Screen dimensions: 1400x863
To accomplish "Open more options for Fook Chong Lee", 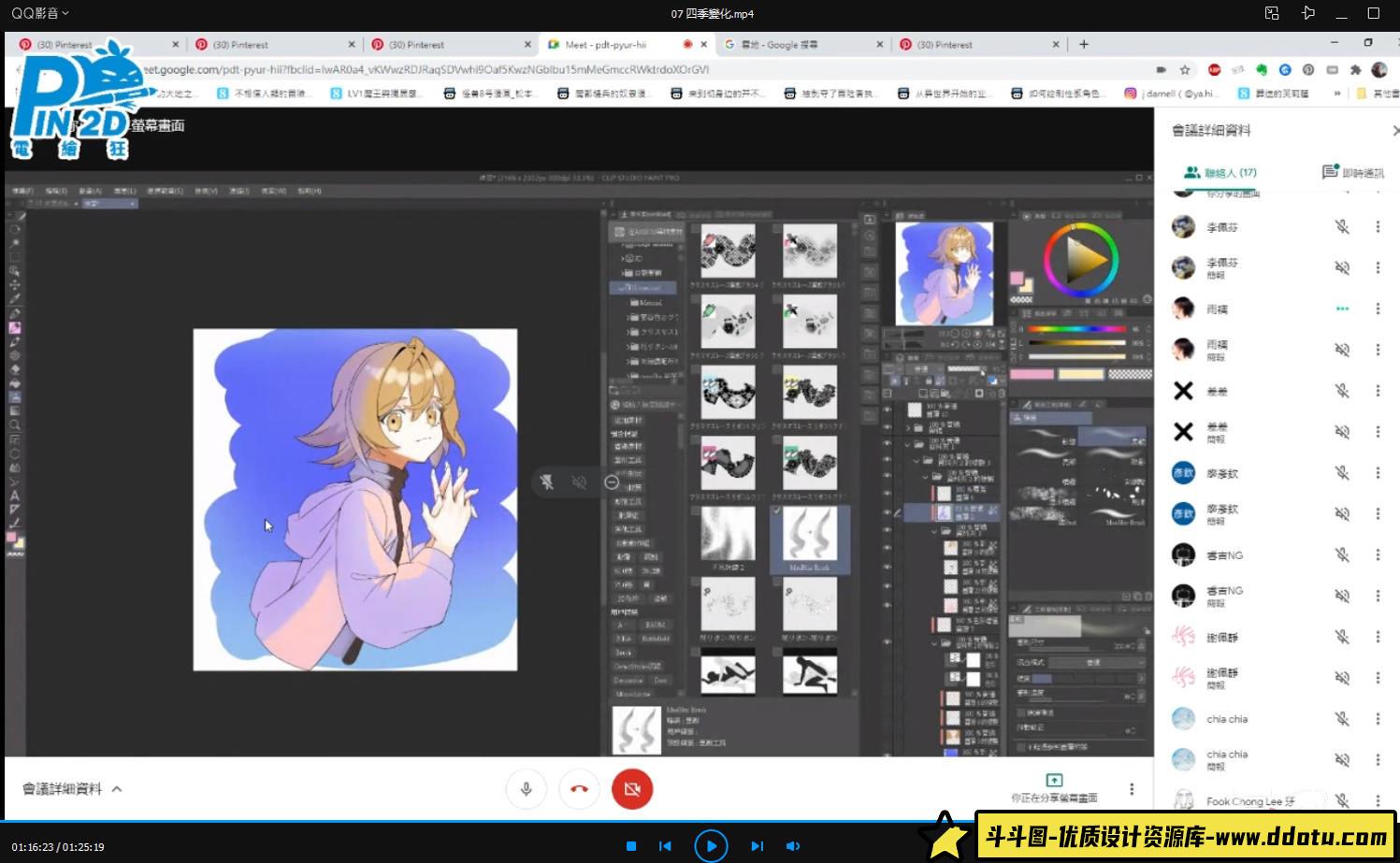I will pyautogui.click(x=1378, y=800).
